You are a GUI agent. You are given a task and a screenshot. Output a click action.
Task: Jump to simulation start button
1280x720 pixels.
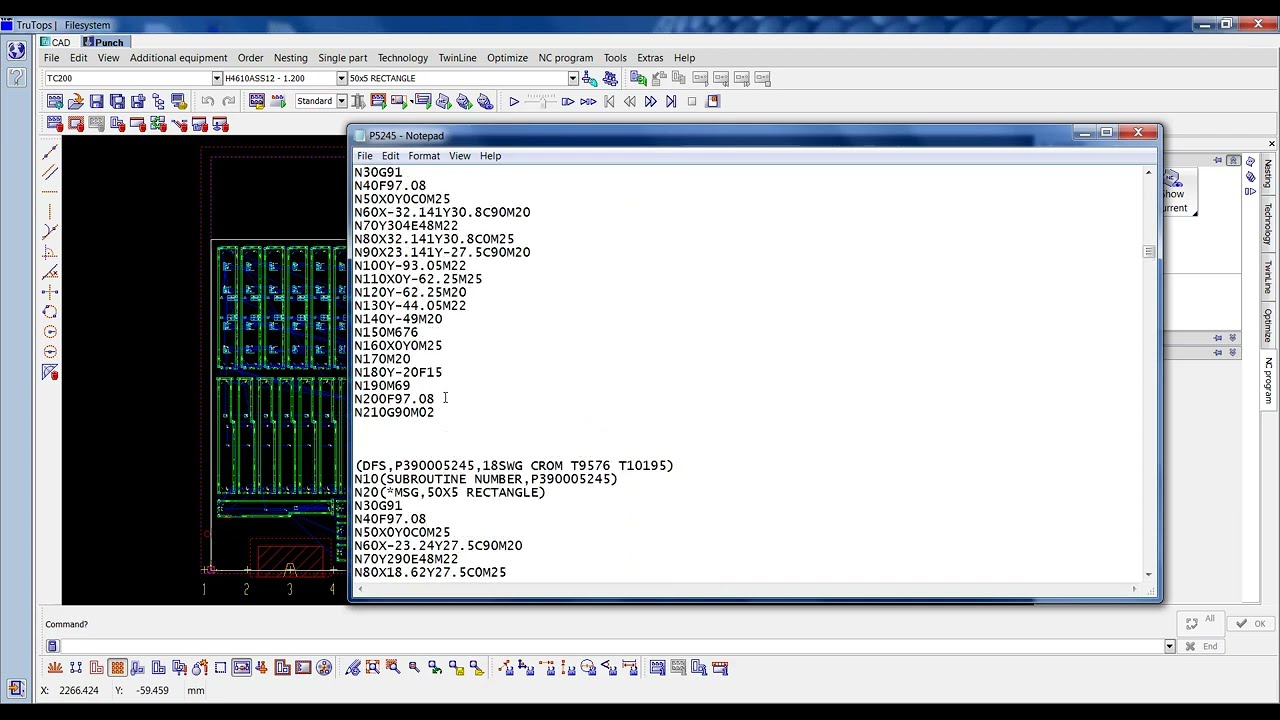click(x=609, y=101)
